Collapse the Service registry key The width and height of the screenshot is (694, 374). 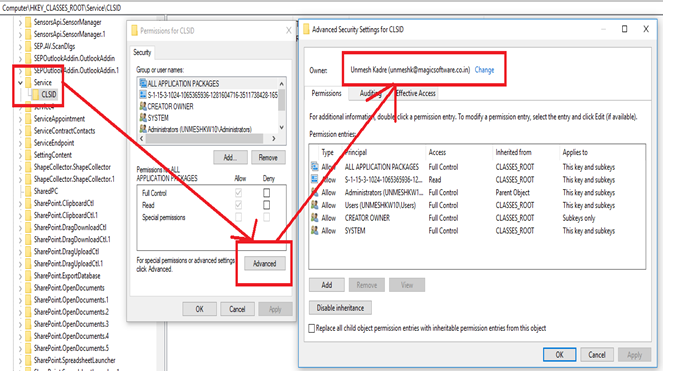[x=20, y=82]
